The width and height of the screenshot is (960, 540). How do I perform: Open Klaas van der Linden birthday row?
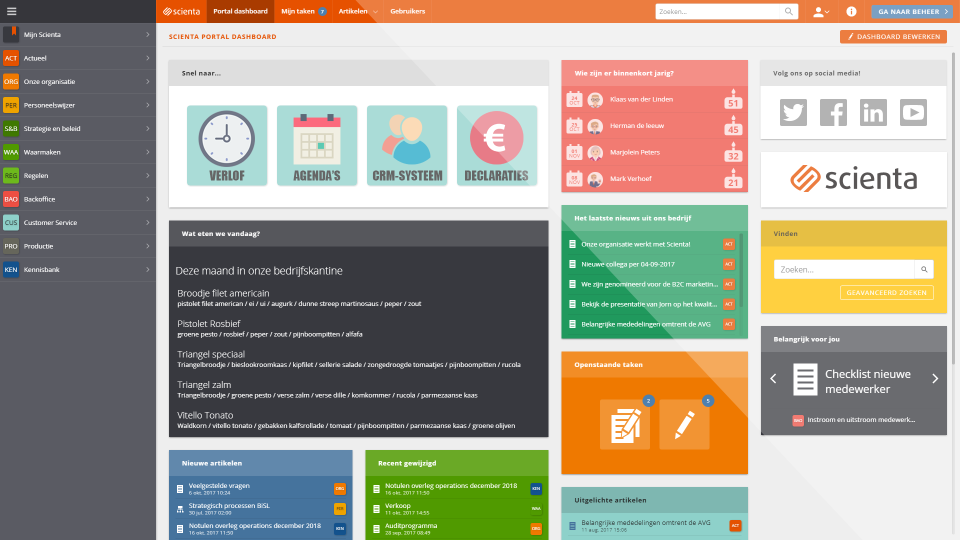click(x=654, y=99)
